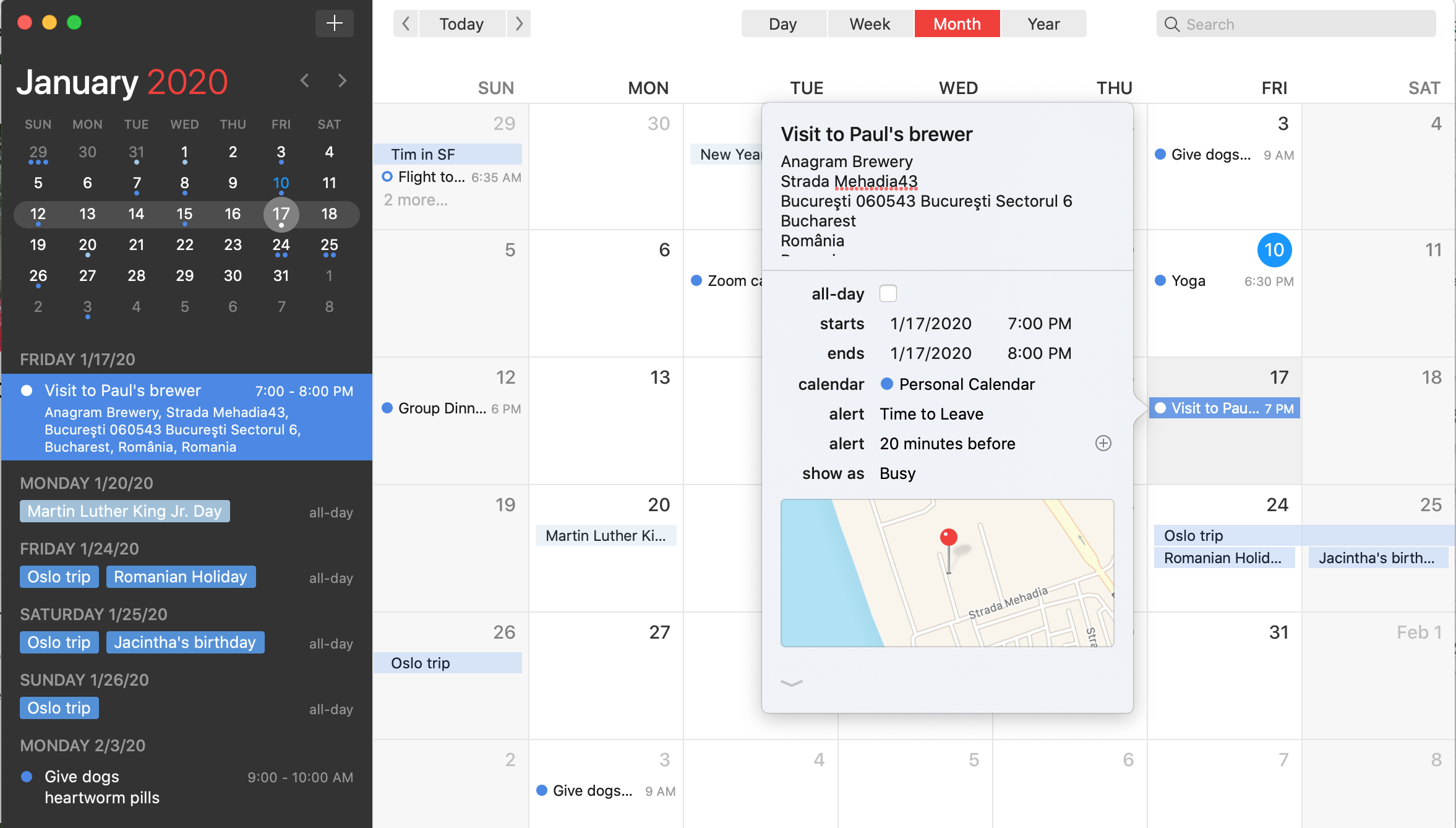1456x828 pixels.
Task: Jump to Today
Action: (462, 24)
